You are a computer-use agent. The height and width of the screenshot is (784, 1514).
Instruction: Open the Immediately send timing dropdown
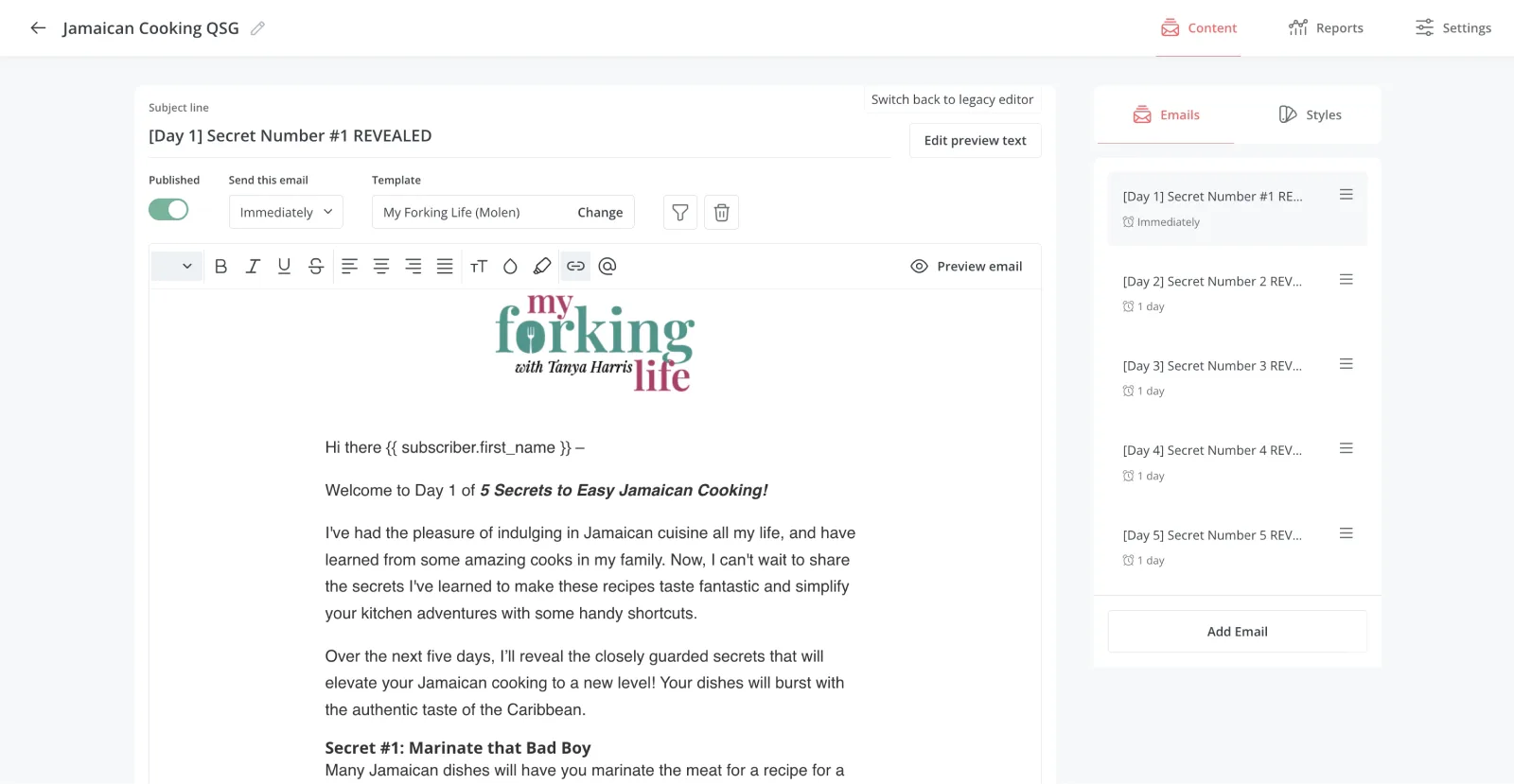click(286, 213)
